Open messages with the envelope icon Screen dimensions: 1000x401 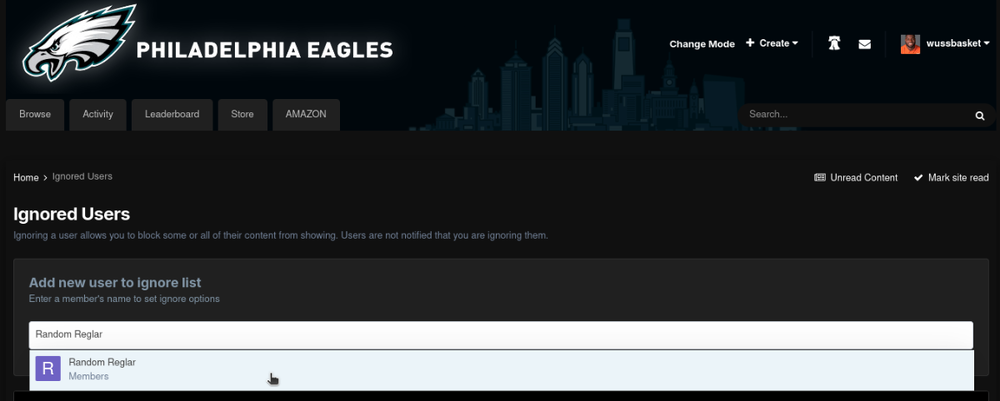(x=865, y=44)
